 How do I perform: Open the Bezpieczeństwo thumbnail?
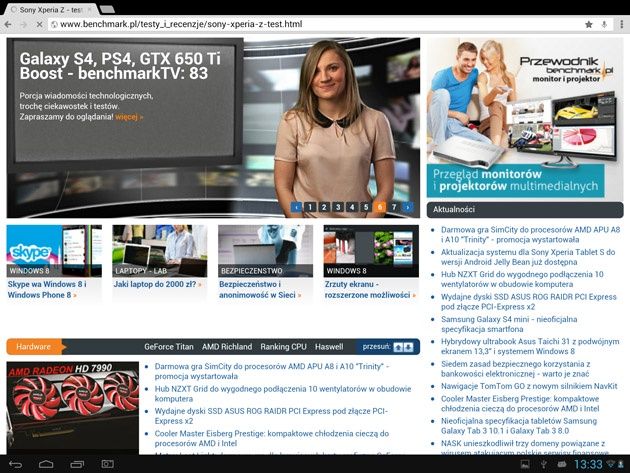[266, 251]
